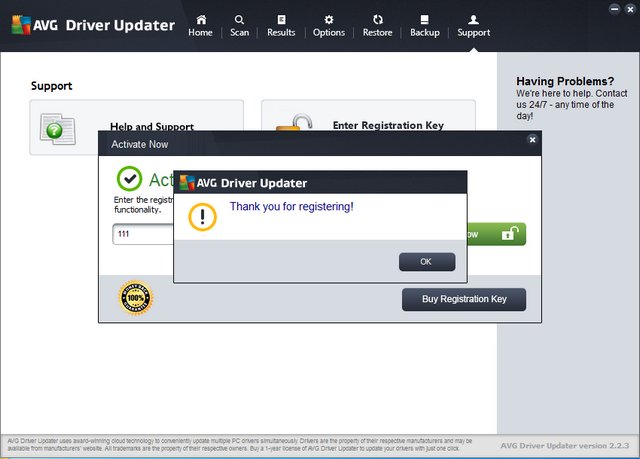Click the 'Thank you for registering!' message
Screen dimensions: 640x459
tap(291, 206)
